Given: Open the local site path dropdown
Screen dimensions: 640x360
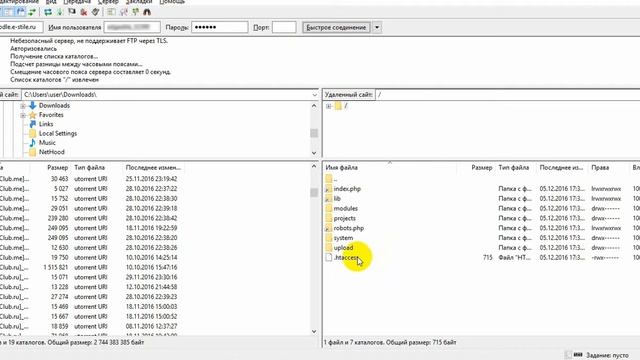Looking at the screenshot, I should (x=314, y=95).
